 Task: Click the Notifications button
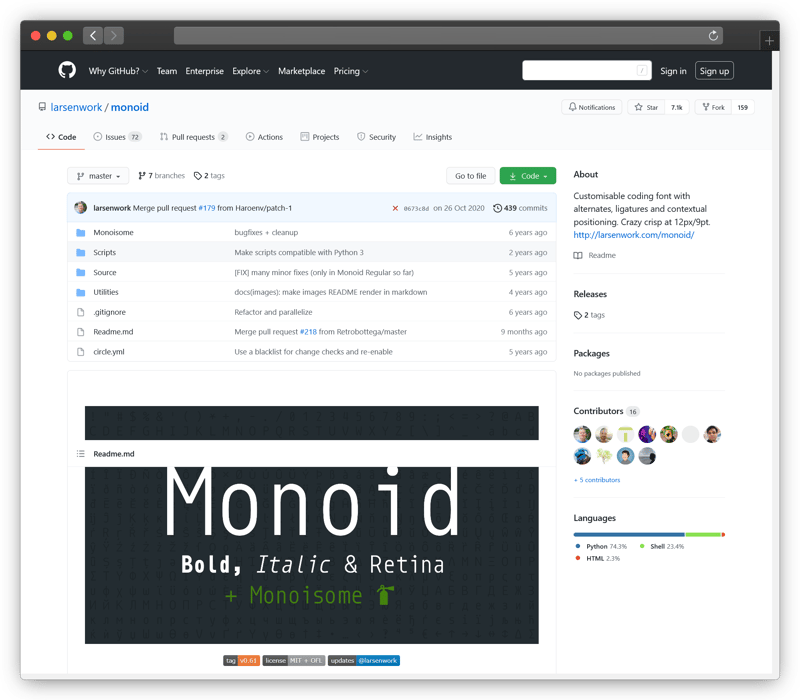[x=592, y=107]
